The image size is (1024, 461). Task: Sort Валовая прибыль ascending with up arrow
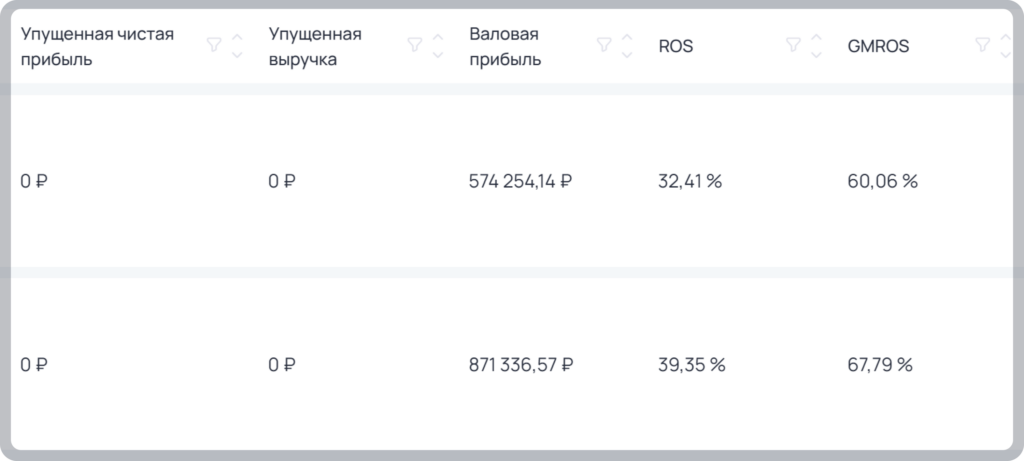click(627, 37)
